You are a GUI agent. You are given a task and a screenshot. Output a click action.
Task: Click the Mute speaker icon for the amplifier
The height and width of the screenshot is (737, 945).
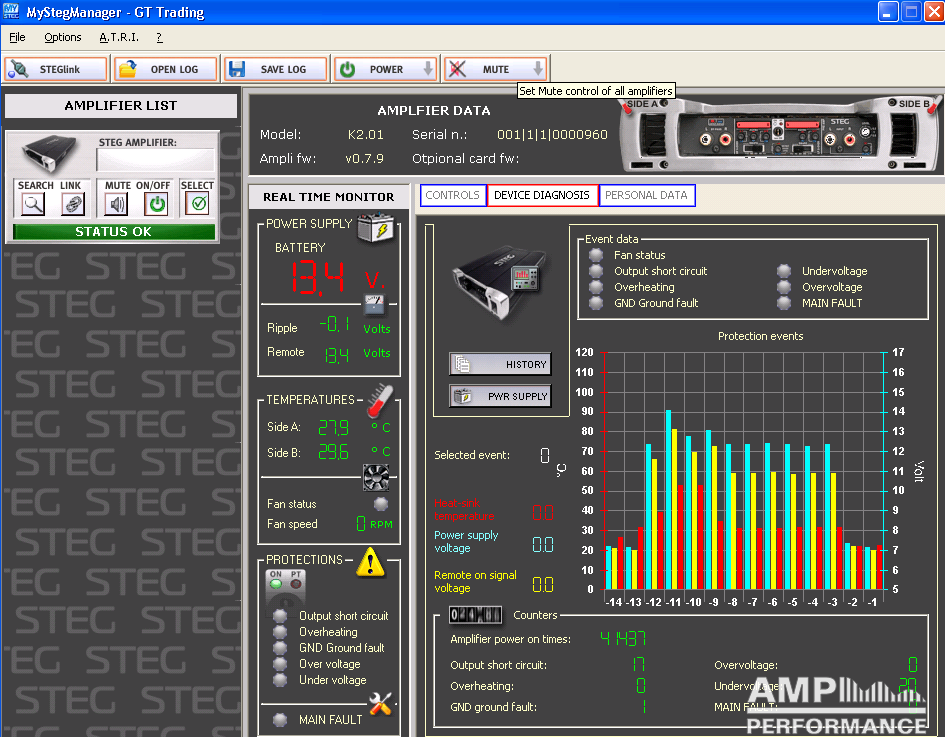(117, 204)
